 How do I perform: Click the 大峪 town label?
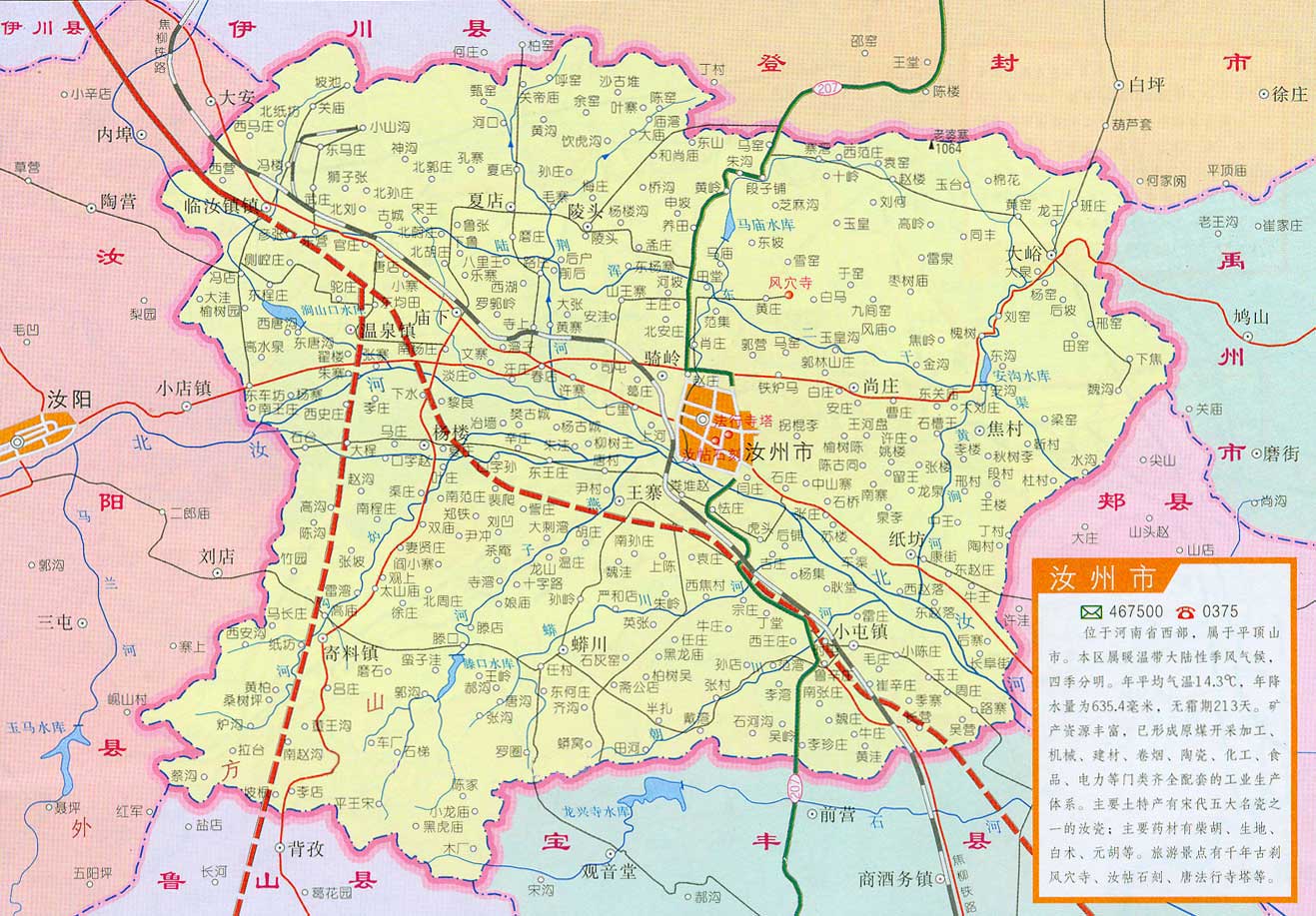[1023, 254]
